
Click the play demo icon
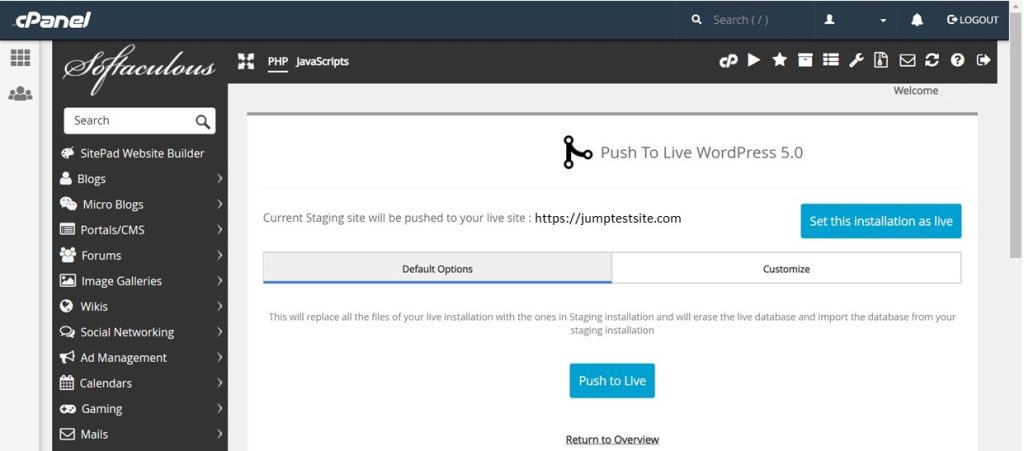point(754,60)
